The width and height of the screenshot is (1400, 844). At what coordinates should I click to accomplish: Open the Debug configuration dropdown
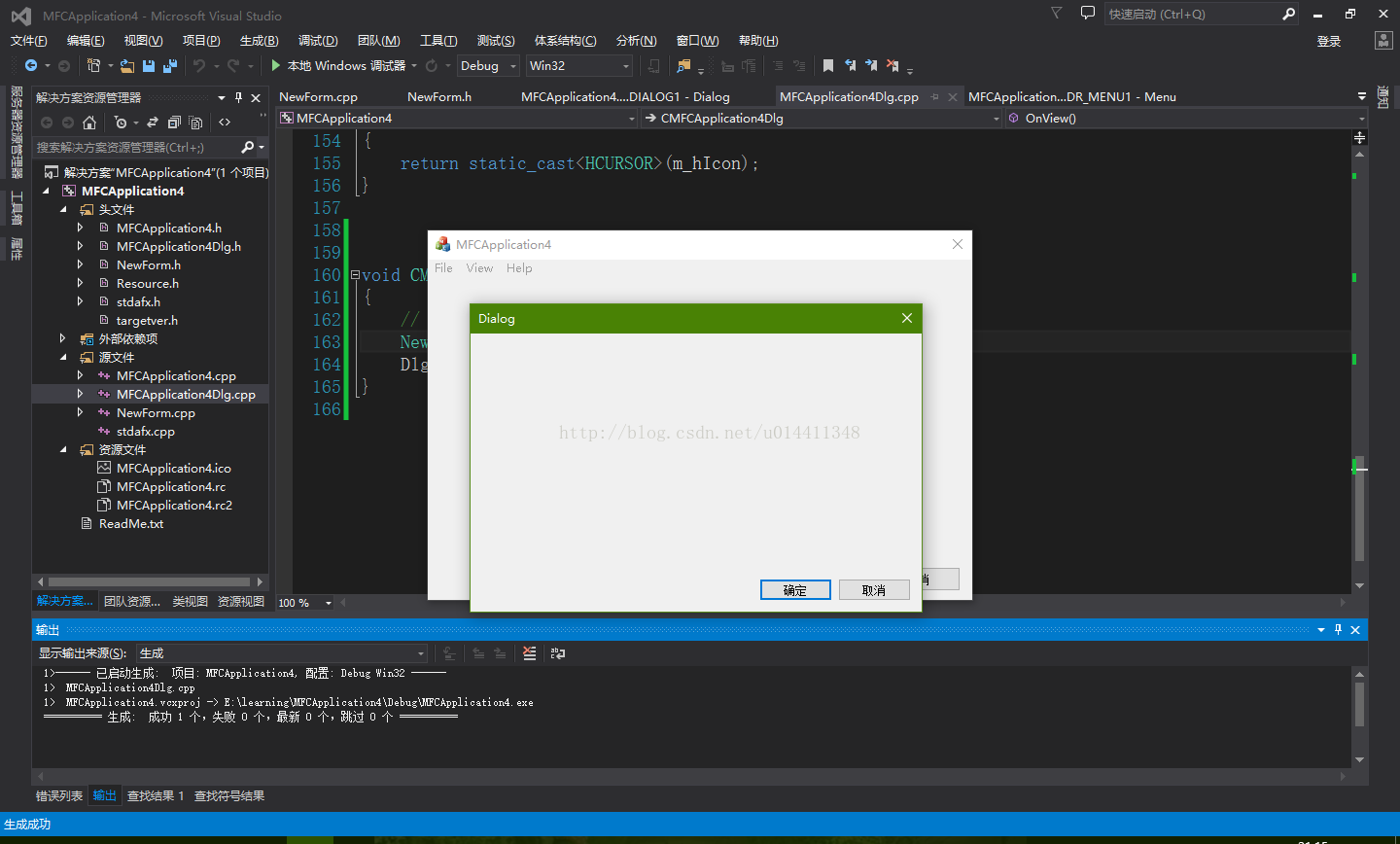pos(489,66)
